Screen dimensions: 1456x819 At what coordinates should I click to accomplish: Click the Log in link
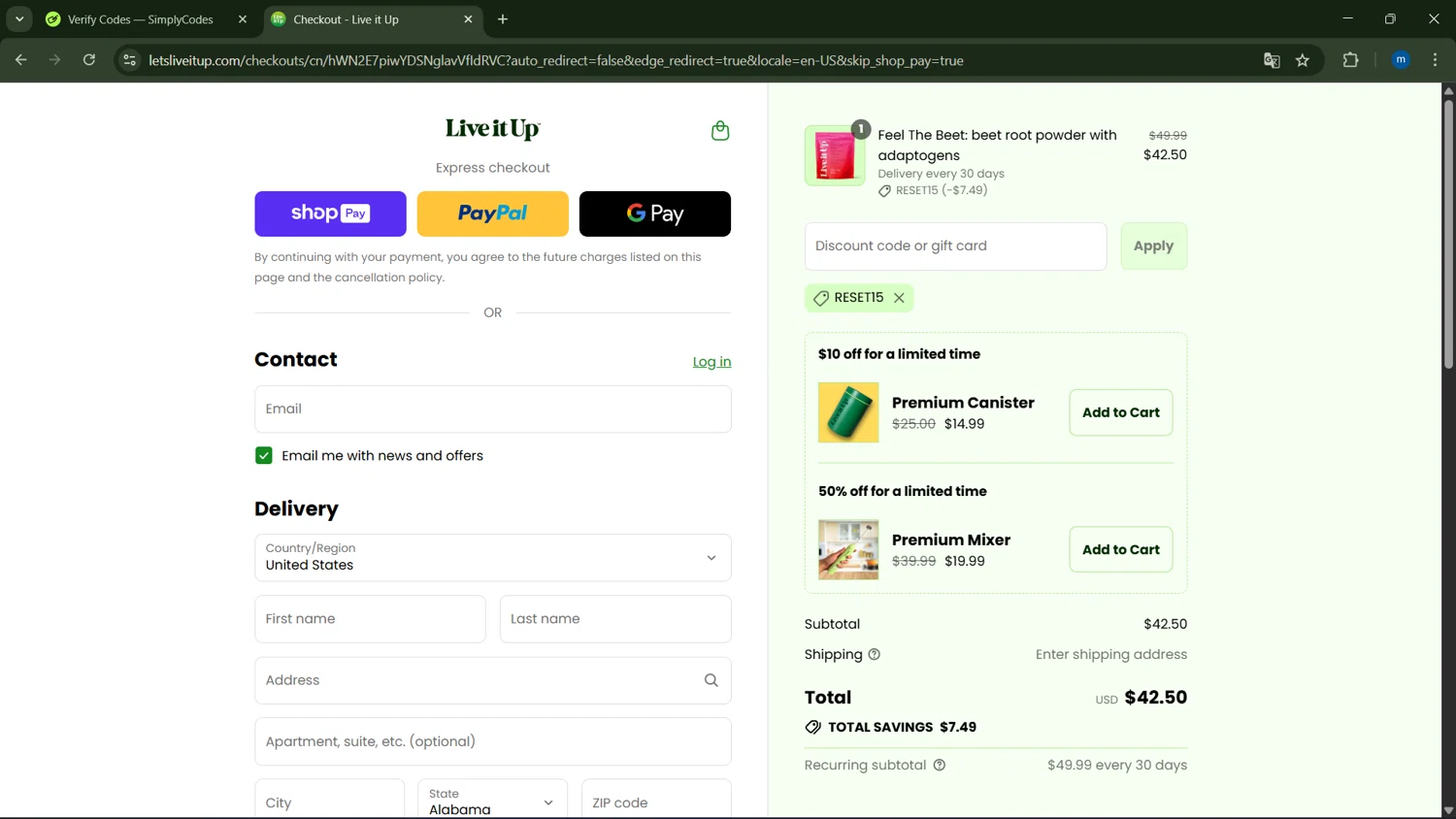tap(711, 362)
